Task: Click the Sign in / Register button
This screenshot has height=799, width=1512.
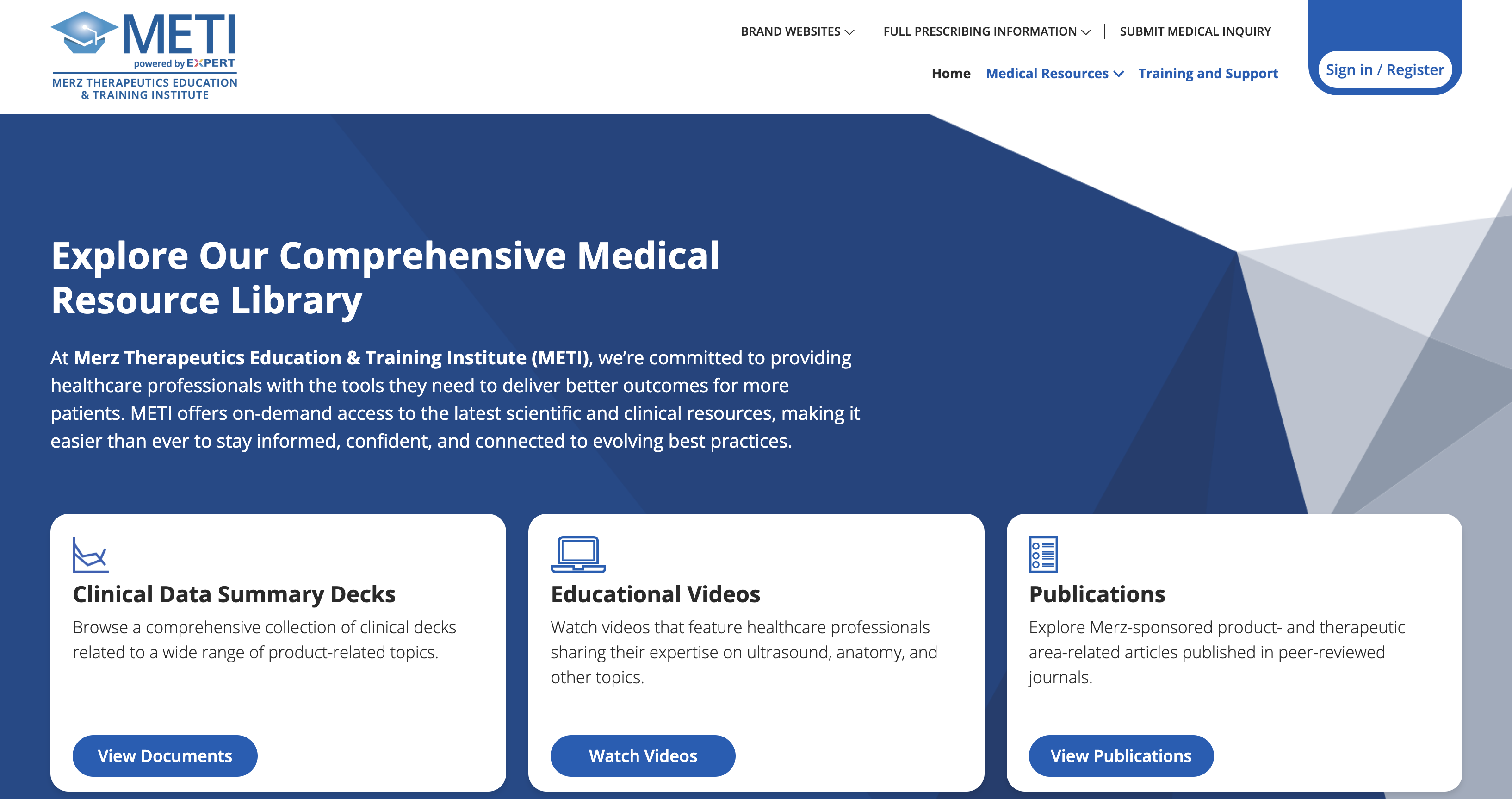Action: [1385, 69]
